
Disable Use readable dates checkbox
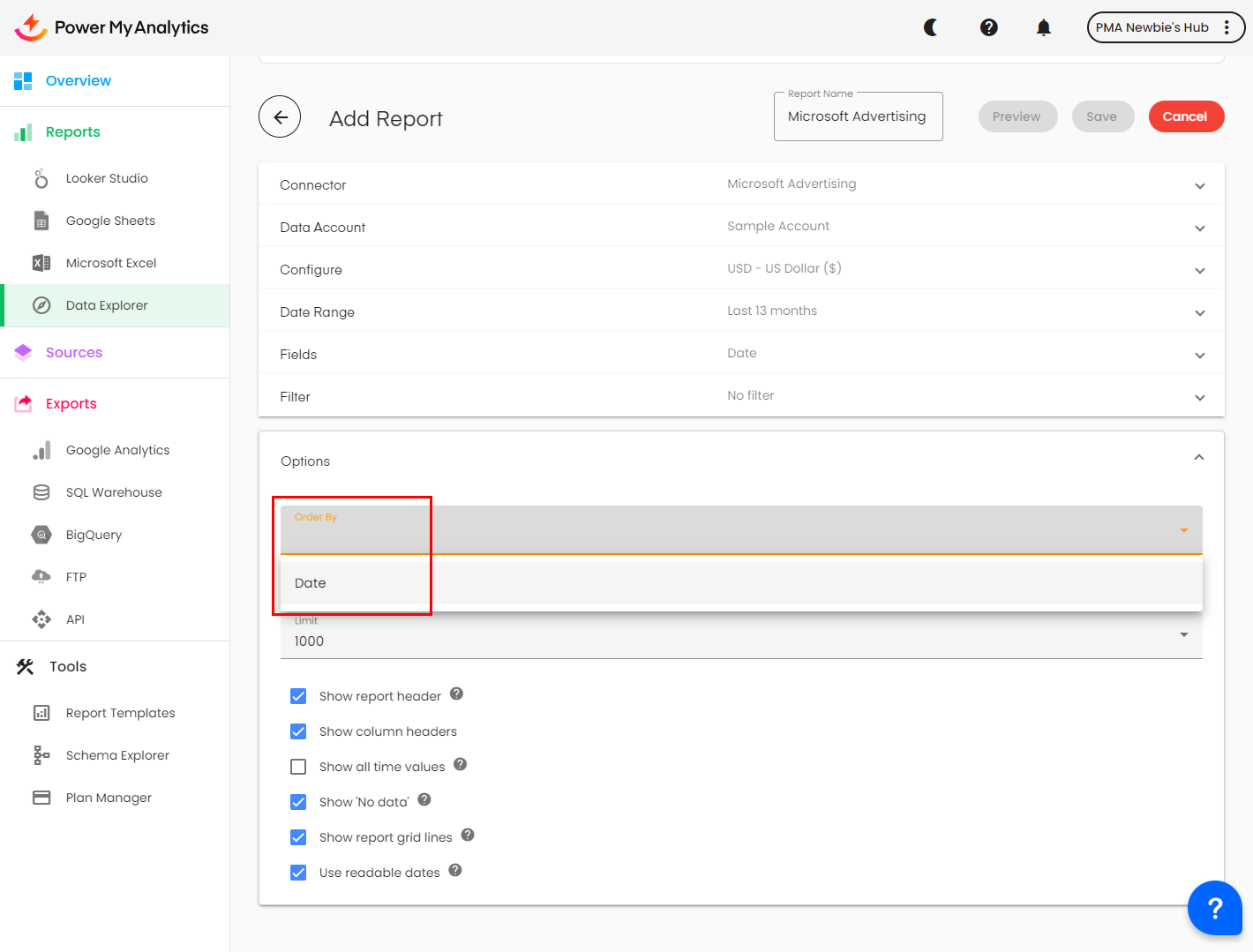298,873
